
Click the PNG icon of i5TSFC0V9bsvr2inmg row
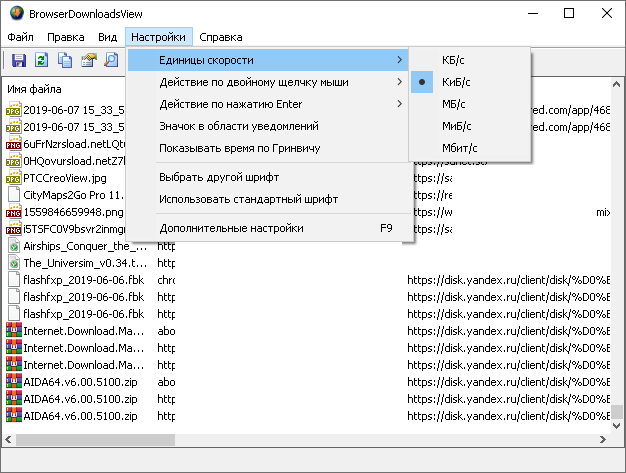point(14,229)
